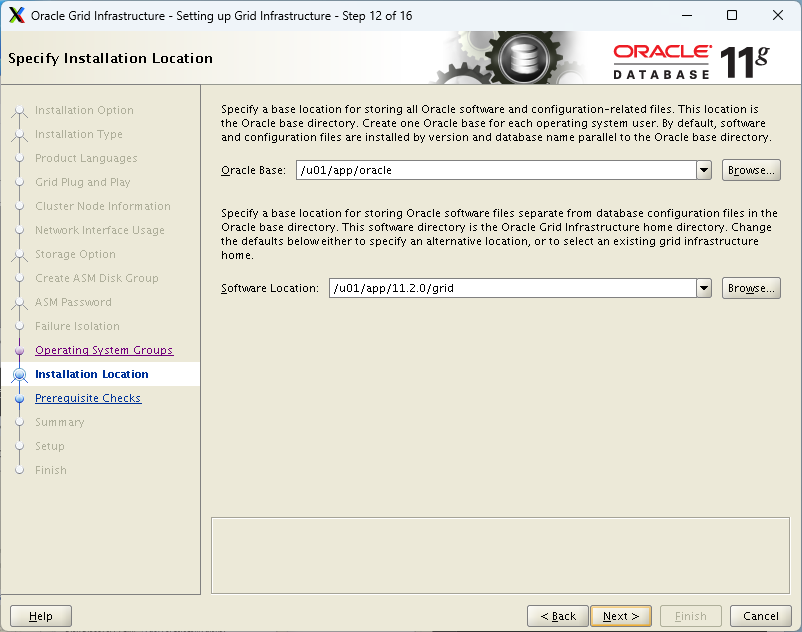Close the Oracle Grid Infrastructure window
The height and width of the screenshot is (632, 802).
(777, 15)
